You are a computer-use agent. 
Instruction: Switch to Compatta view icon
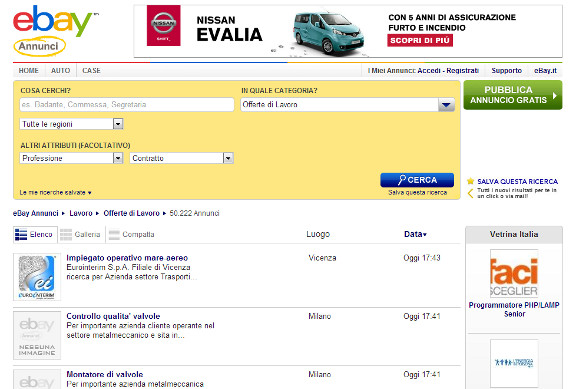coord(114,234)
